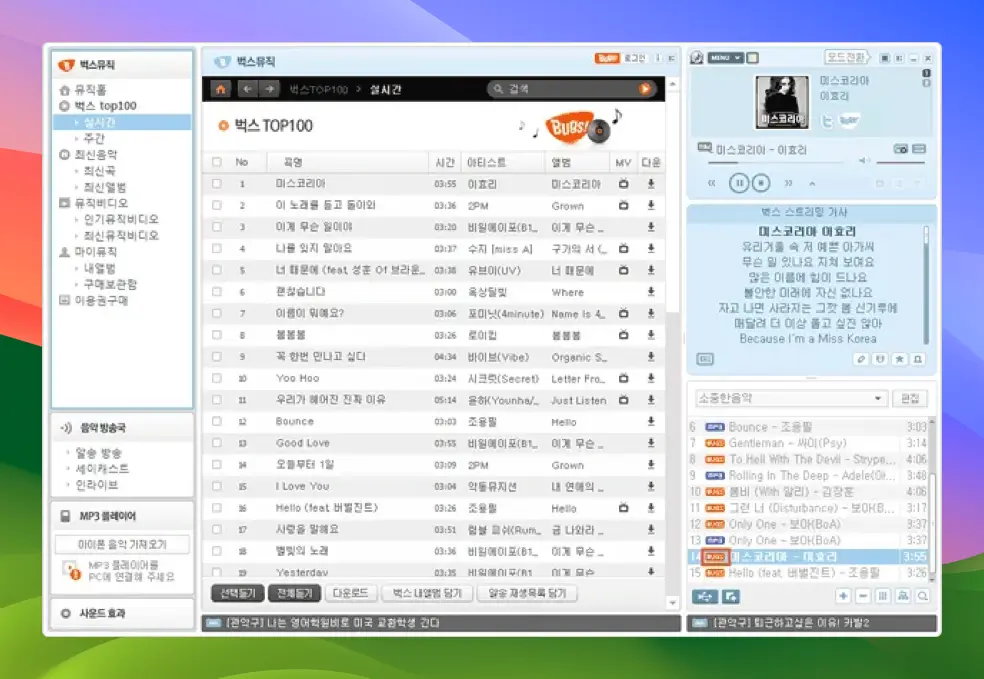Image resolution: width=984 pixels, height=679 pixels.
Task: Check the box for track 10 Yoo Hoo
Action: pyautogui.click(x=217, y=379)
